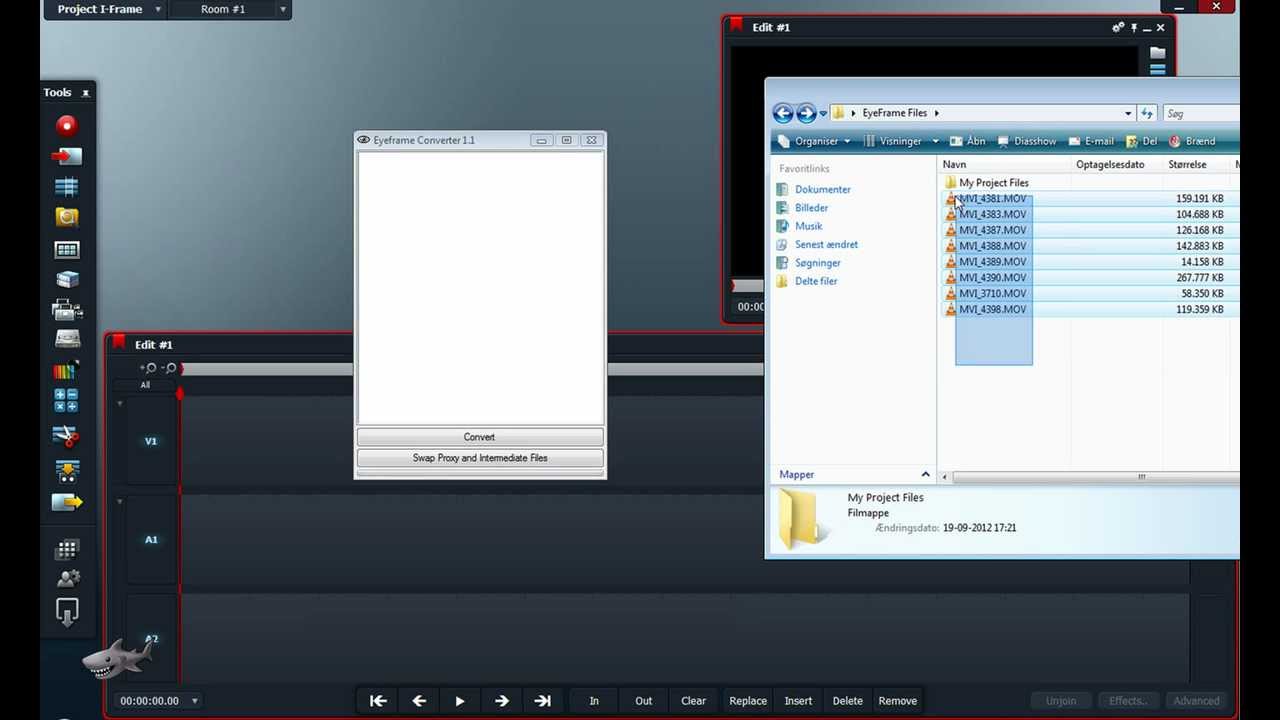Expand the Room #1 dropdown arrow
Viewport: 1280px width, 720px height.
pos(283,10)
